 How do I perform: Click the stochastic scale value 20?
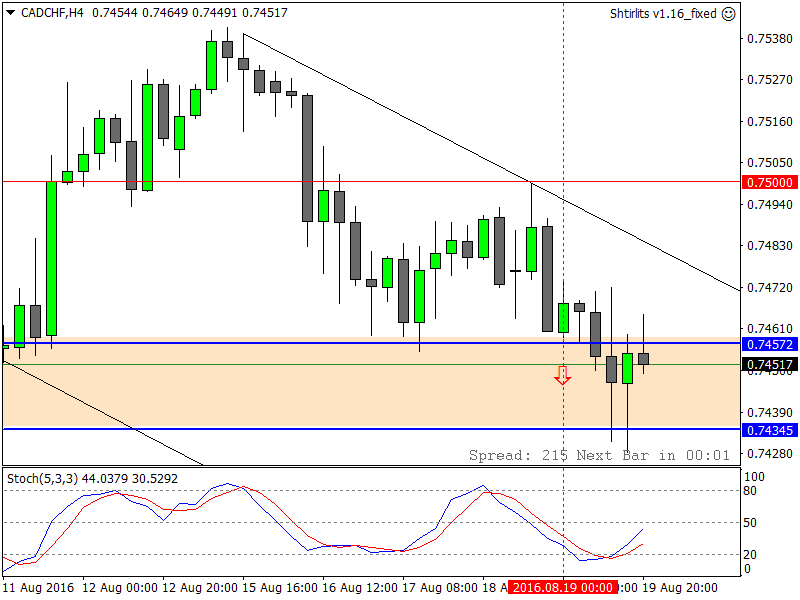(x=750, y=554)
